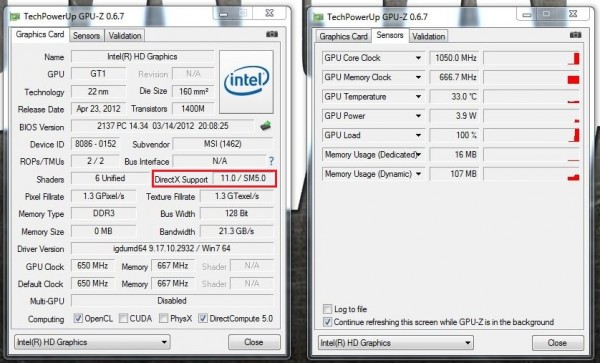Click the GPU Load history graph
This screenshot has width=600, height=363.
pyautogui.click(x=532, y=135)
